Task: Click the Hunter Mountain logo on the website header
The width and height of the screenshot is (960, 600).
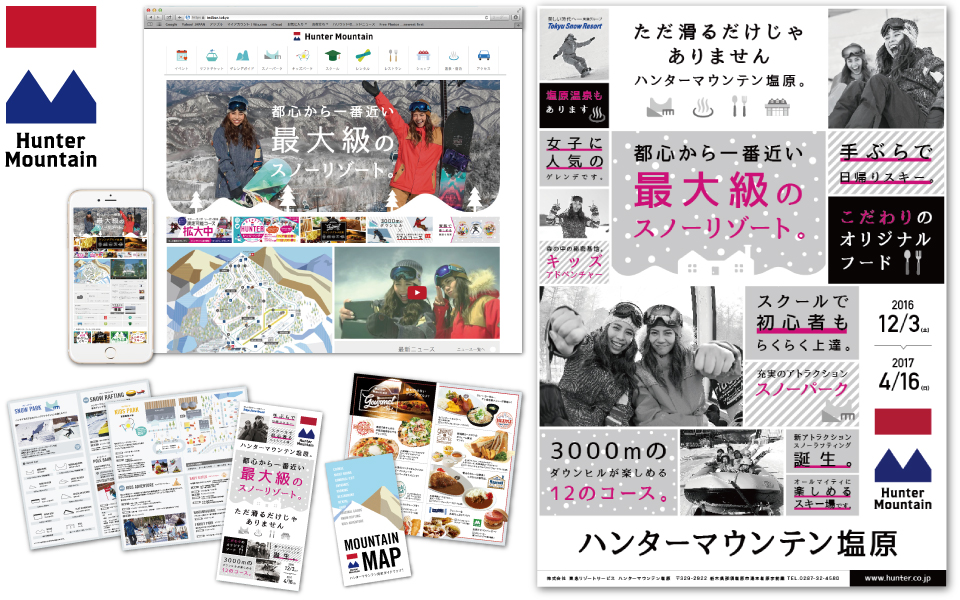Action: (x=334, y=36)
